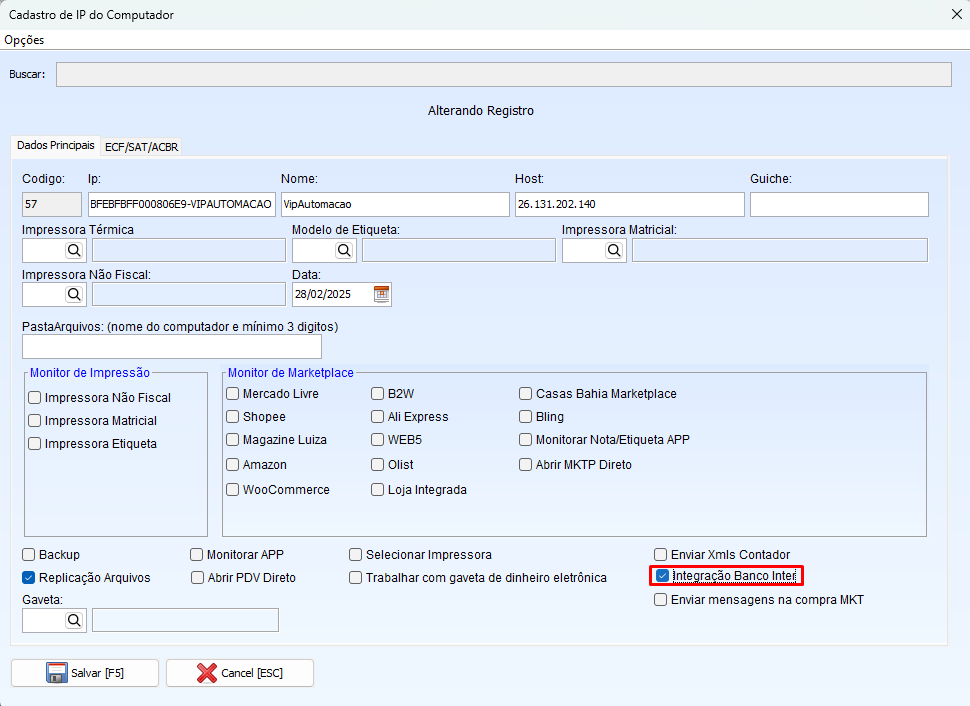The width and height of the screenshot is (970, 706).
Task: Tick the Shopee marketplace checkbox
Action: click(233, 417)
